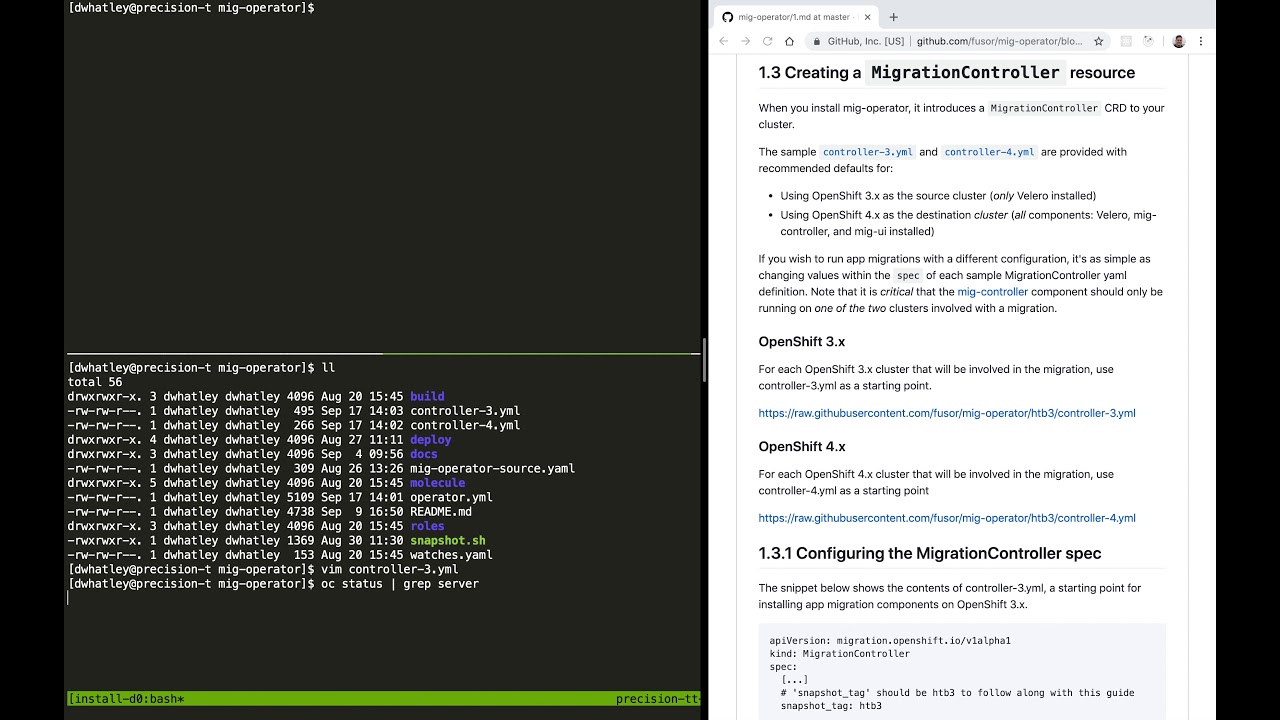Click the deploy directory in terminal listing

click(x=430, y=440)
